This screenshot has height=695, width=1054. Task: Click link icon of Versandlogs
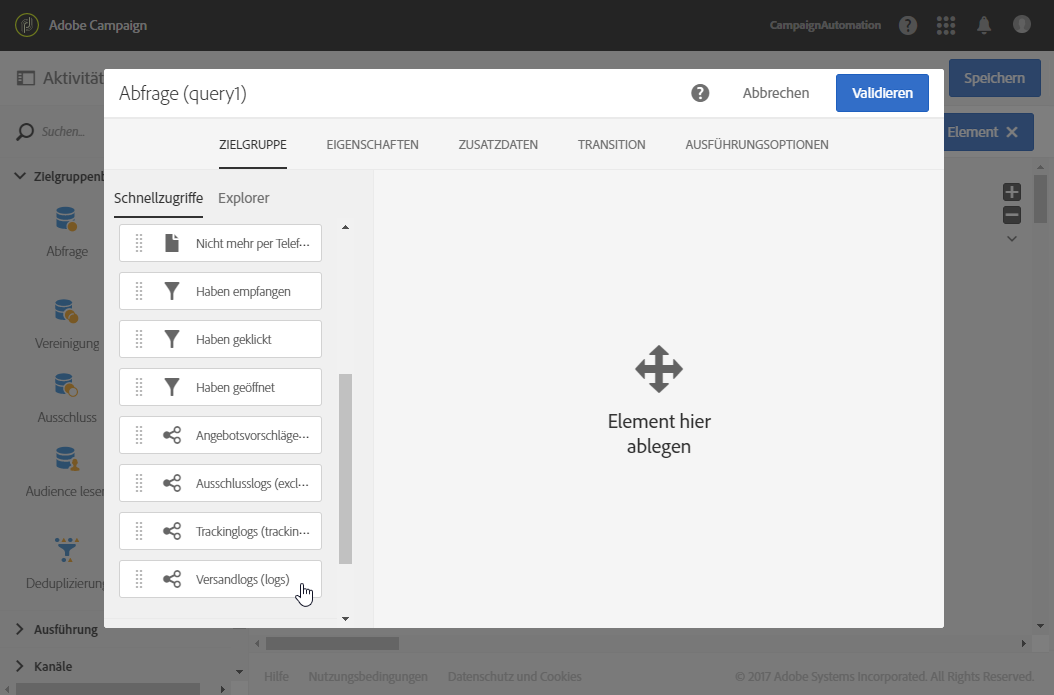pos(172,579)
